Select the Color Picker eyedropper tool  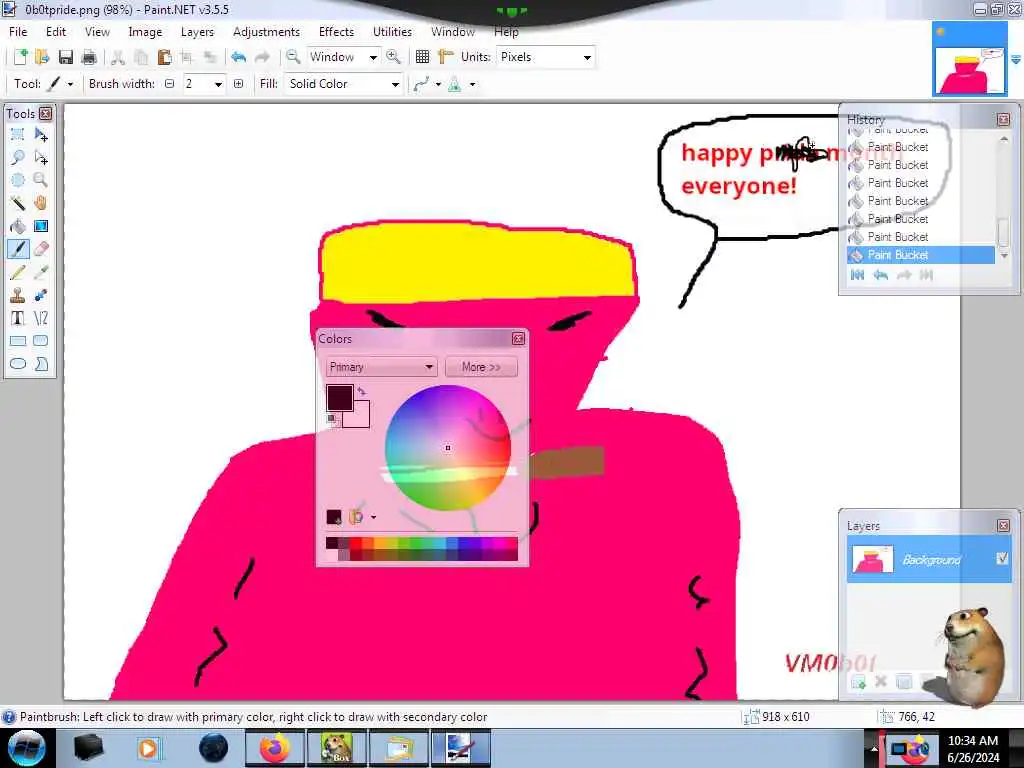(41, 272)
